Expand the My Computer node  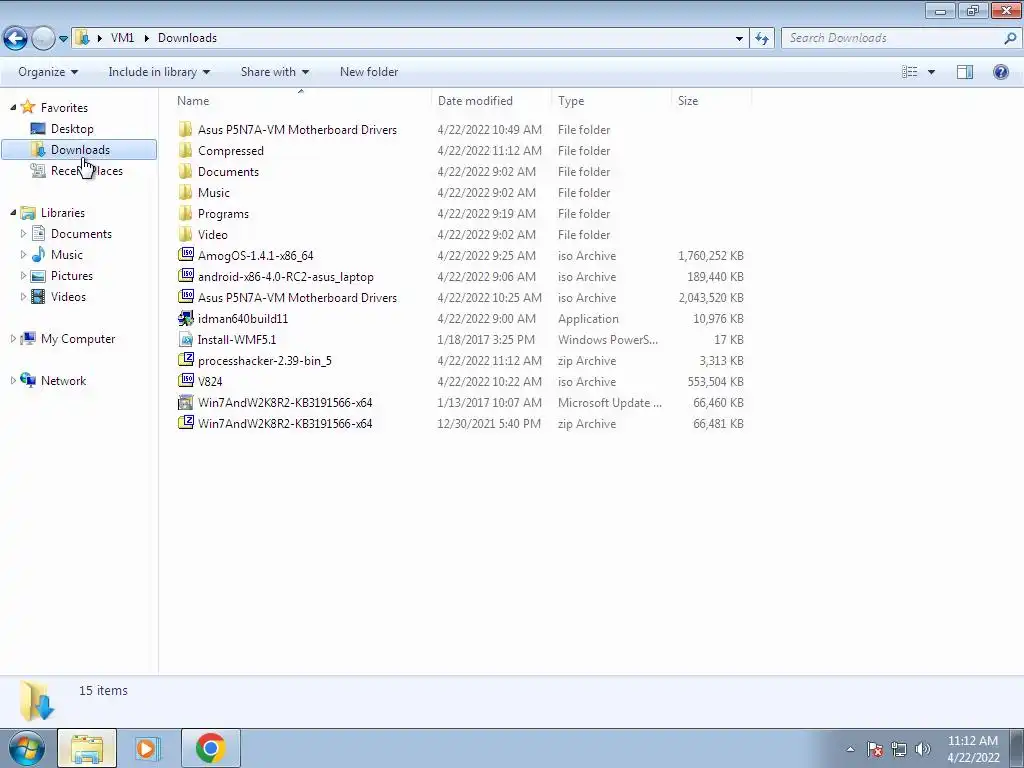pos(13,338)
